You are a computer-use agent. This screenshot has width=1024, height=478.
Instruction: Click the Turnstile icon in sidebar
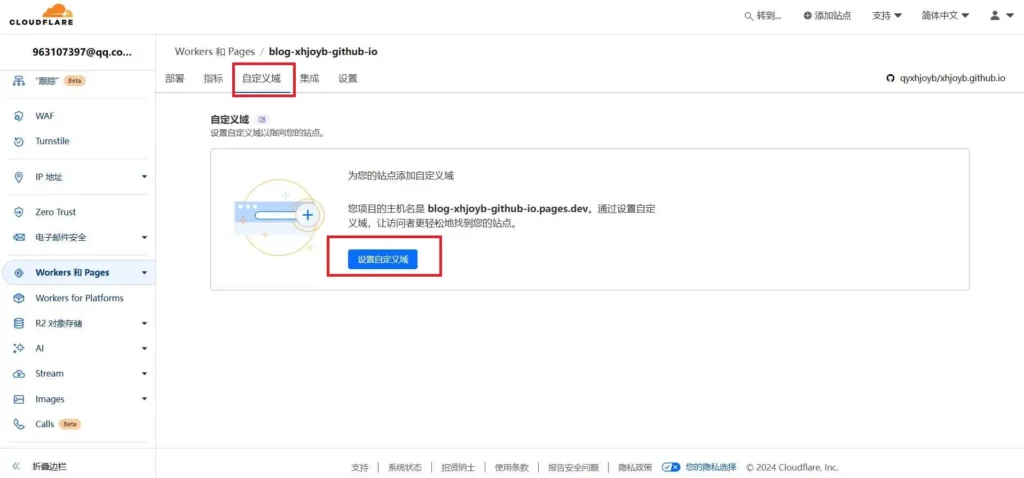tap(18, 141)
